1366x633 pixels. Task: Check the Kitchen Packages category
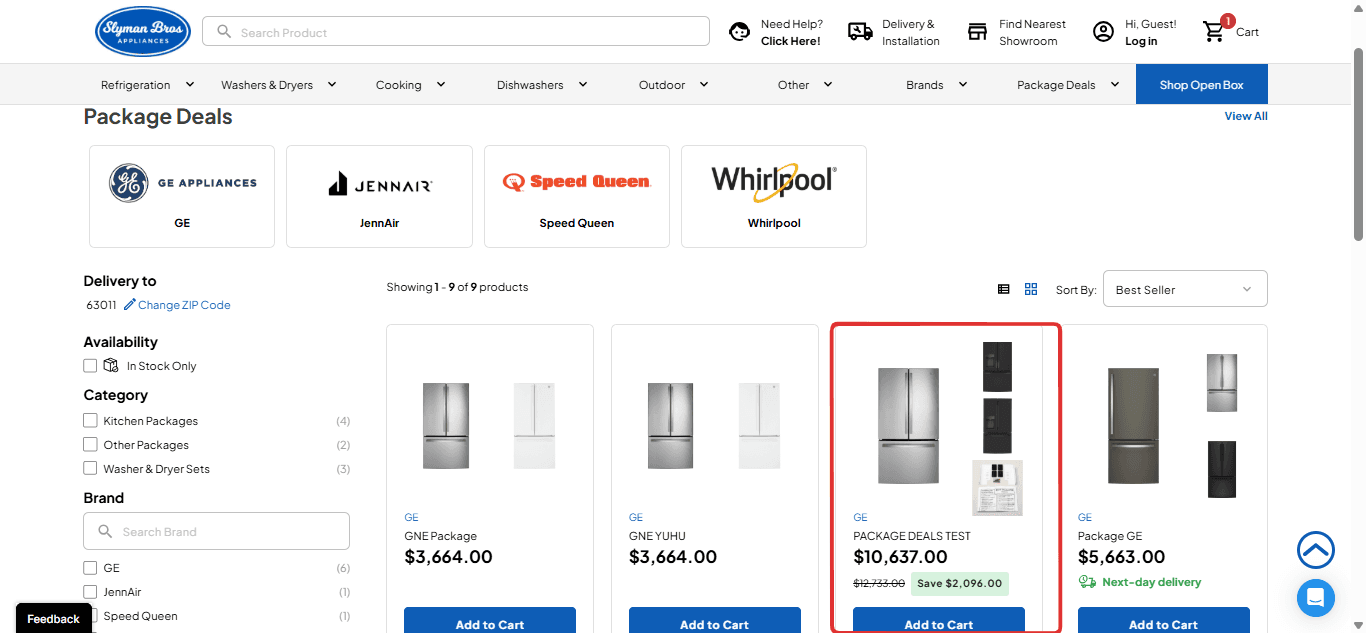(90, 421)
